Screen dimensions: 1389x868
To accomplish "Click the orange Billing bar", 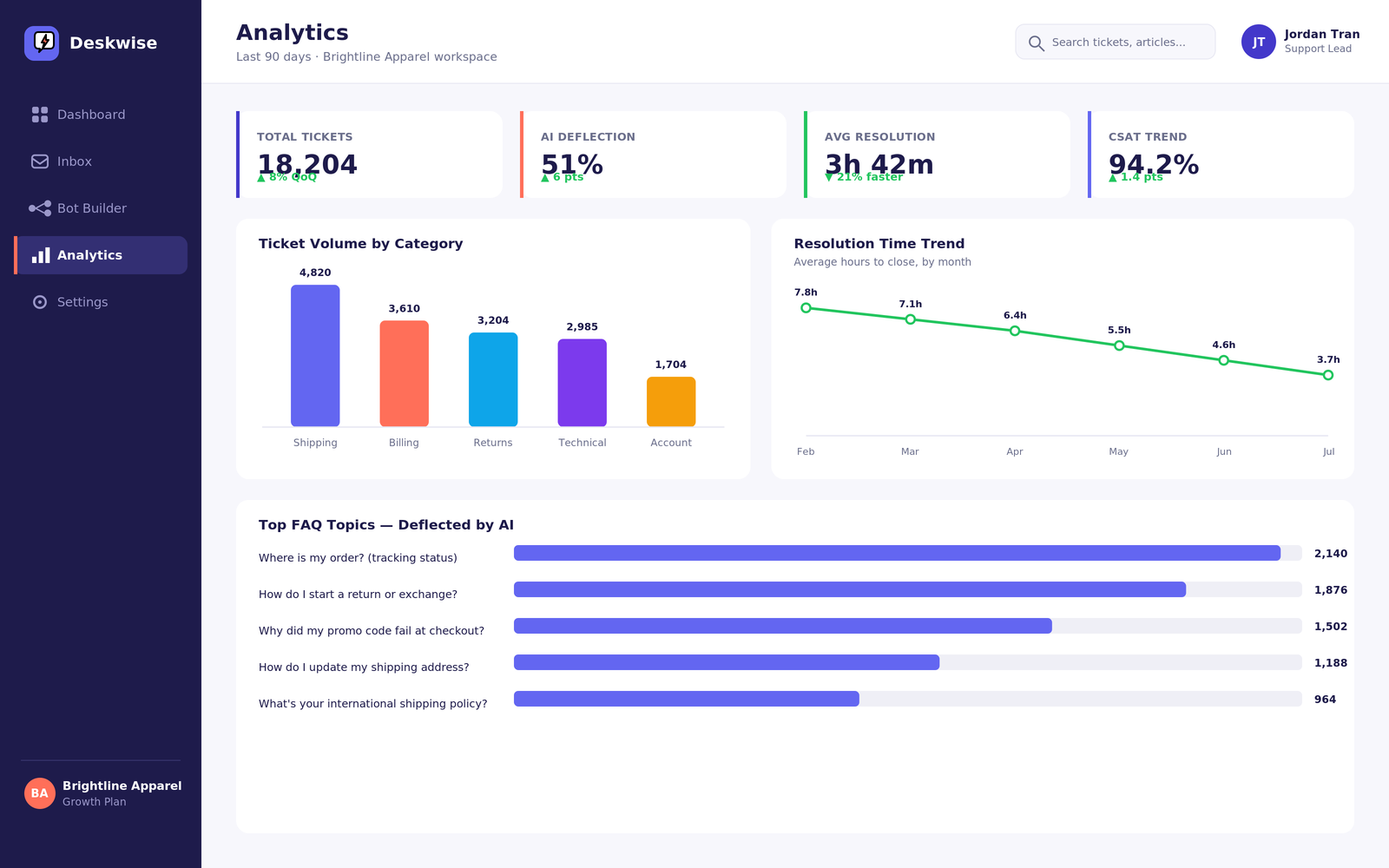I will [405, 373].
